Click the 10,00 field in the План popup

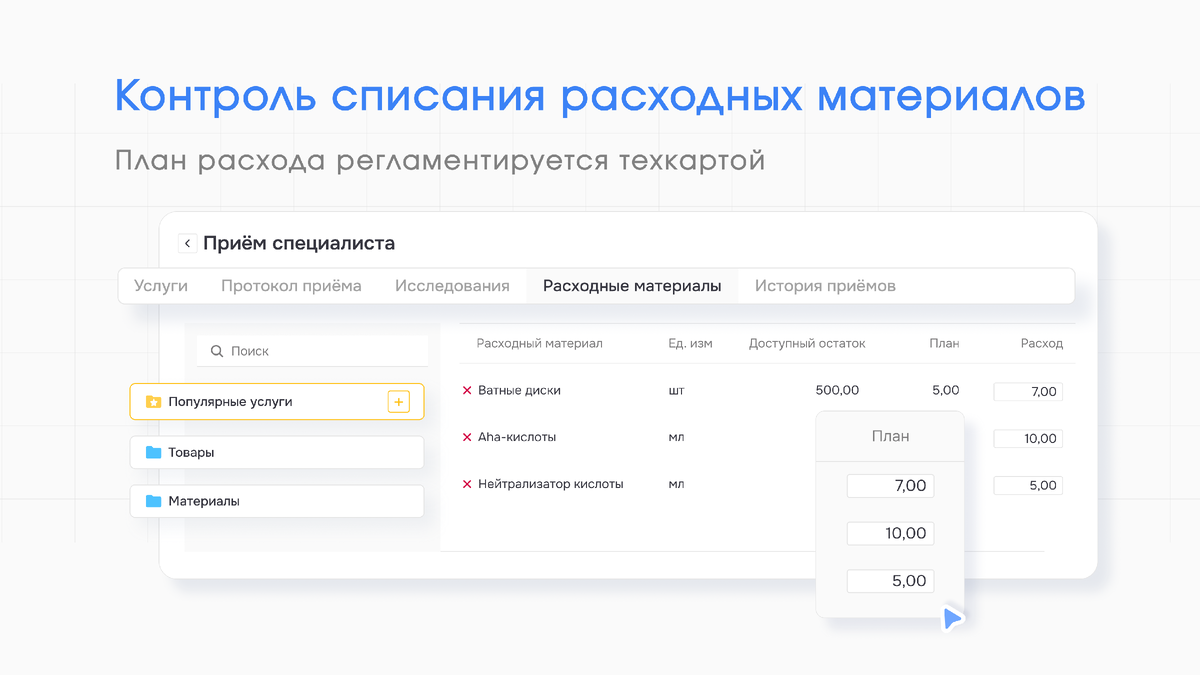click(x=890, y=533)
